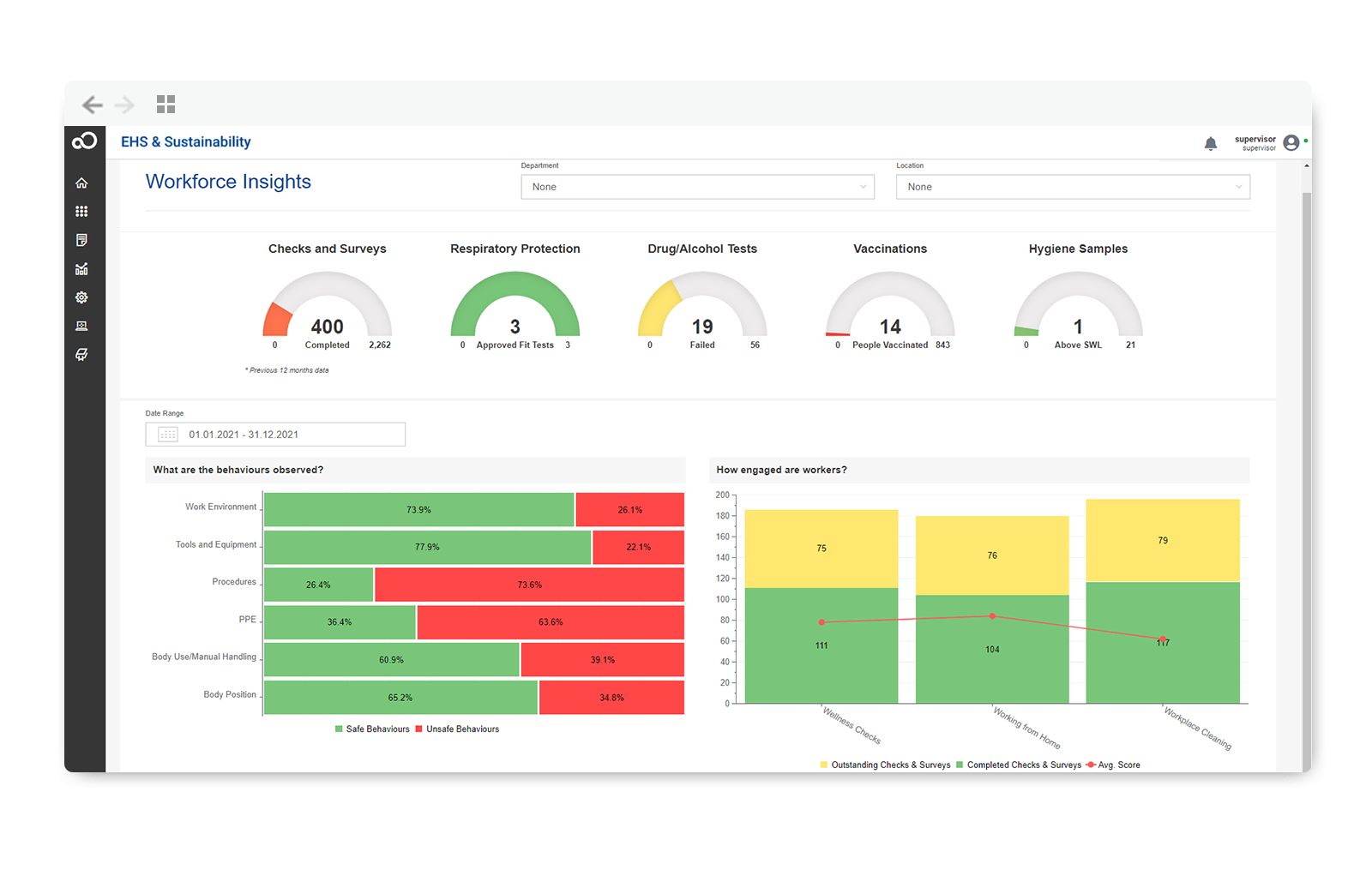Open the notes document icon in sidebar
This screenshot has height=876, width=1372.
[81, 240]
